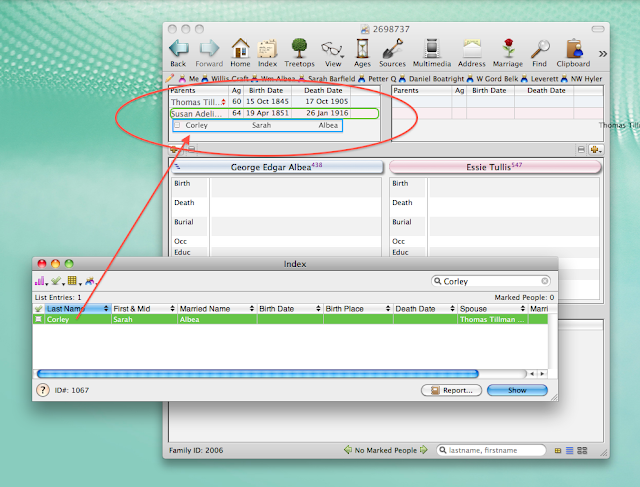The width and height of the screenshot is (640, 487).
Task: Click the Find magnifier icon
Action: coord(540,51)
